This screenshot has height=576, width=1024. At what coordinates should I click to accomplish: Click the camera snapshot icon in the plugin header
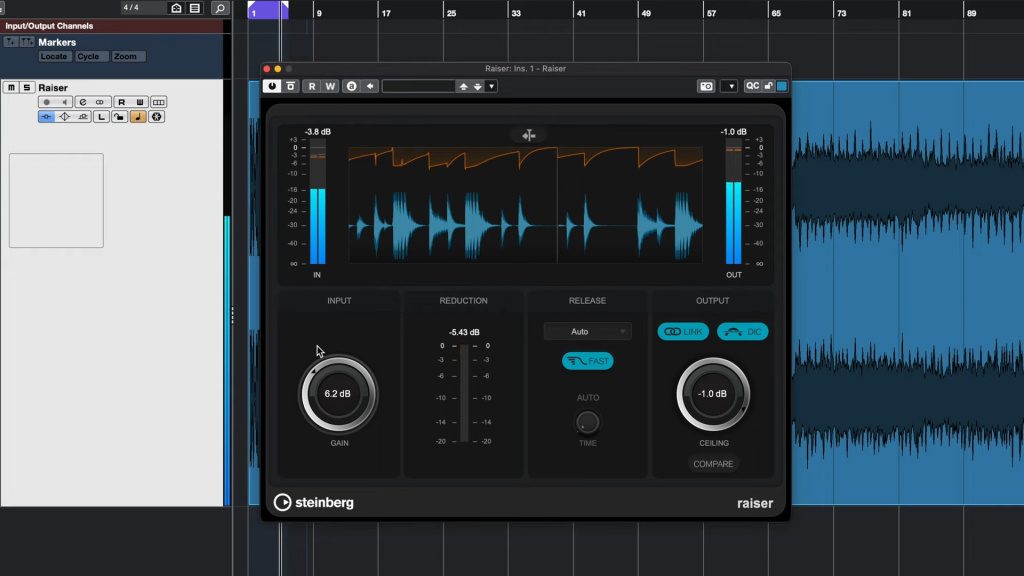point(707,85)
